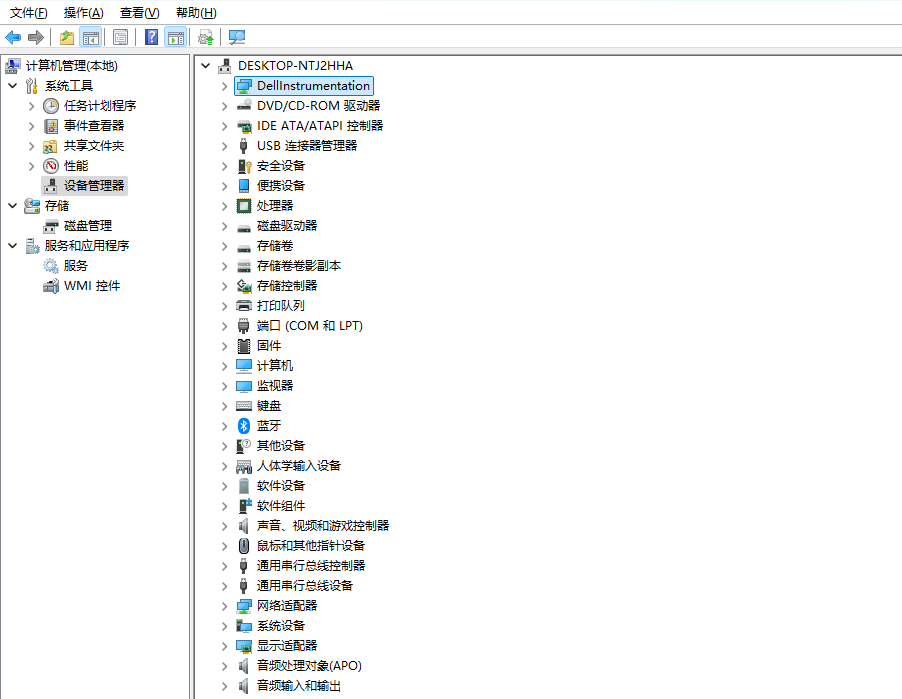902x699 pixels.
Task: Click the printer icon beside 打印队列
Action: point(244,305)
